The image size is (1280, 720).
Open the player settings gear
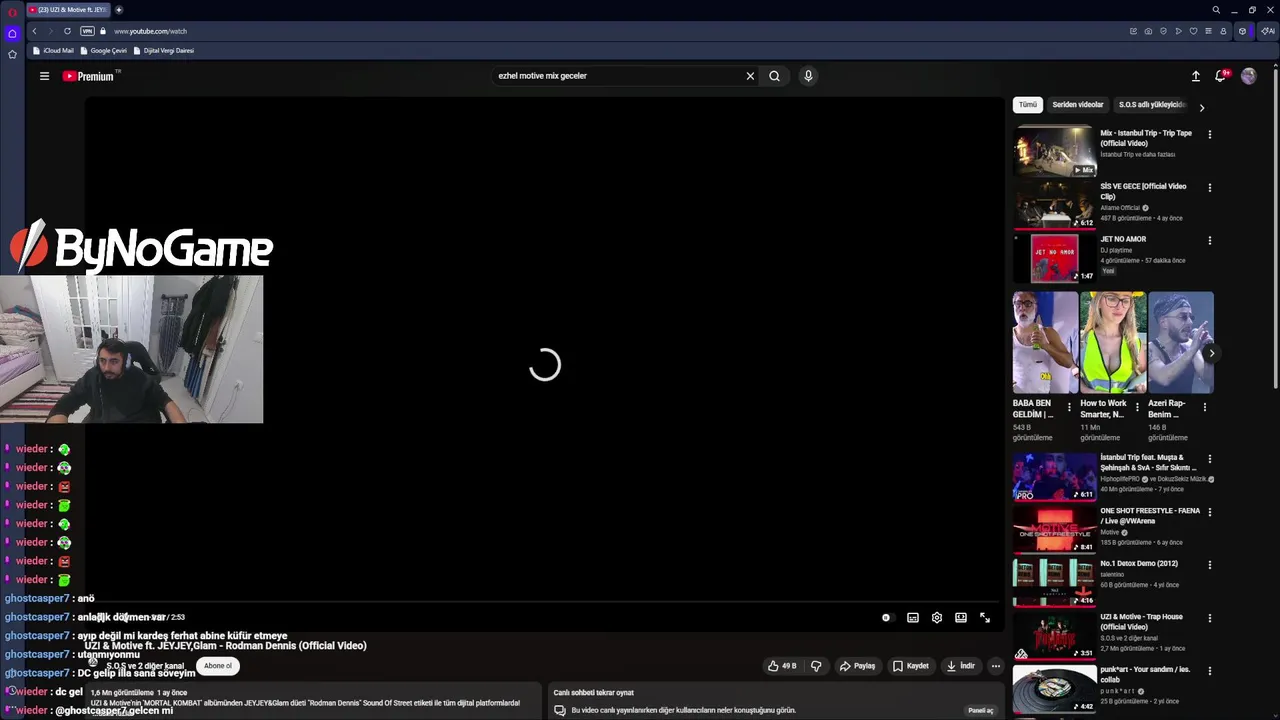[x=937, y=618]
